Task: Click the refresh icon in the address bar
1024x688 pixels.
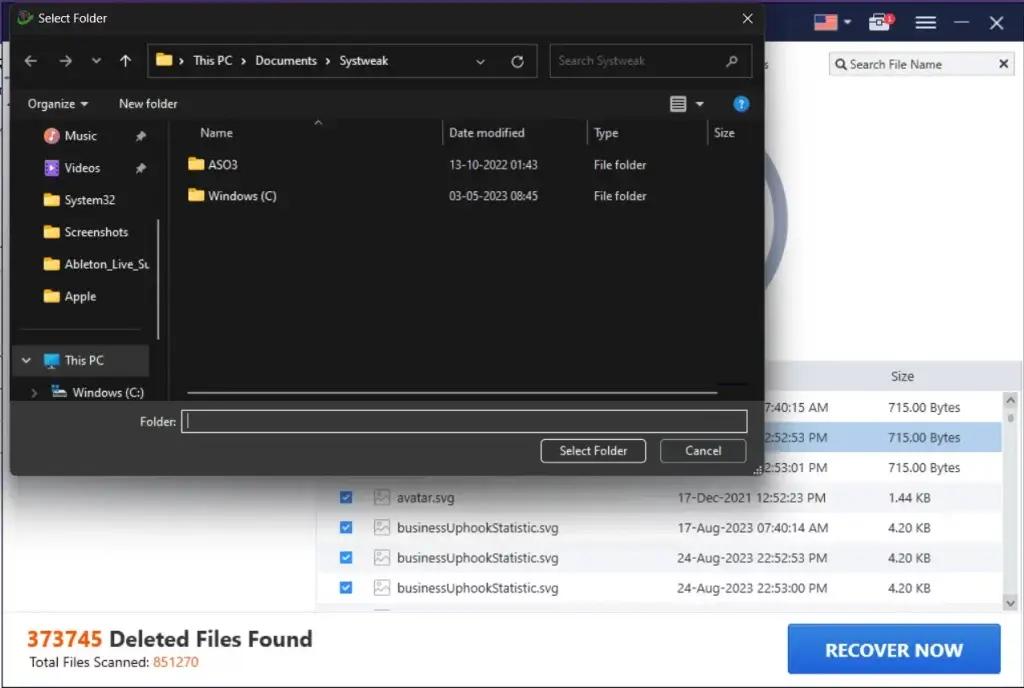Action: coord(518,61)
